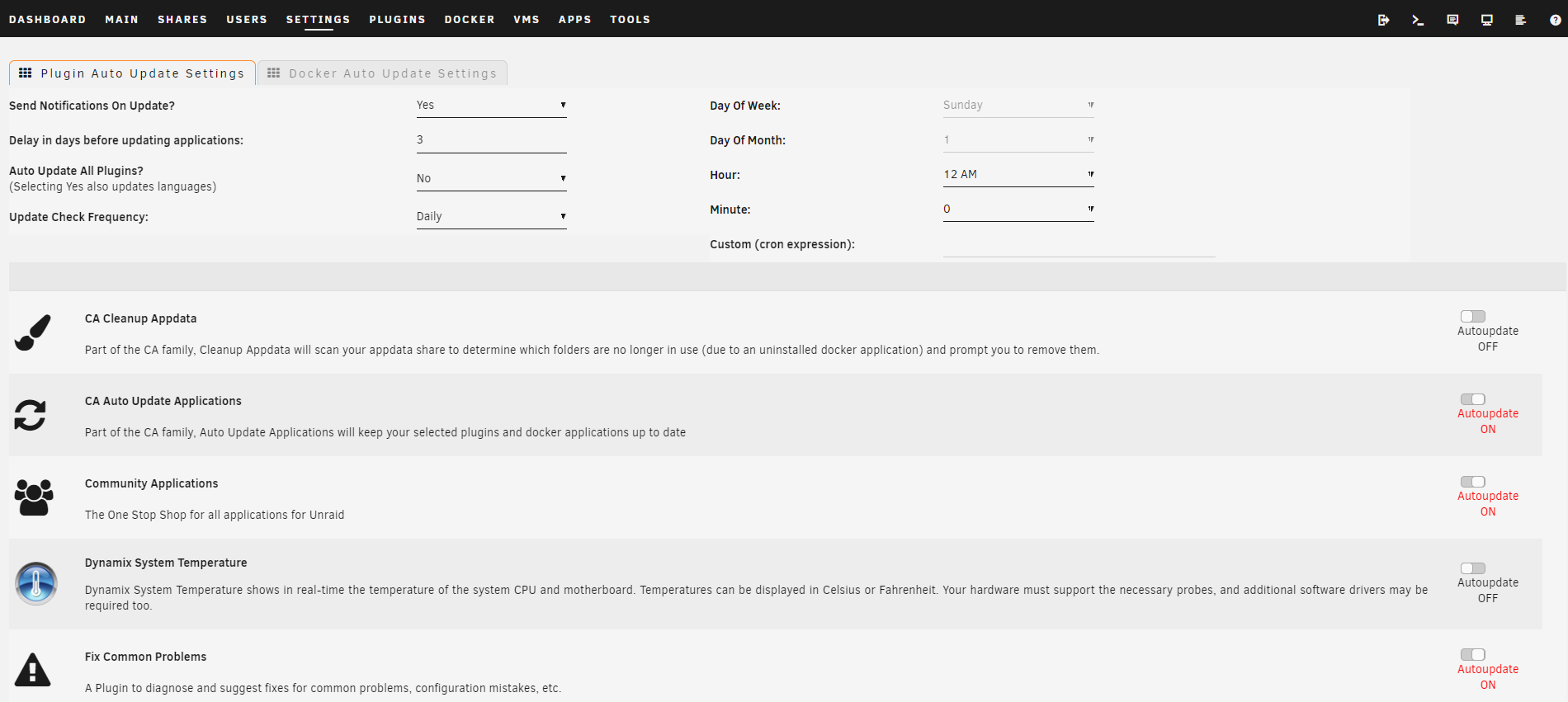Switch to Docker Auto Update Settings tab
The width and height of the screenshot is (1568, 702).
pos(382,73)
